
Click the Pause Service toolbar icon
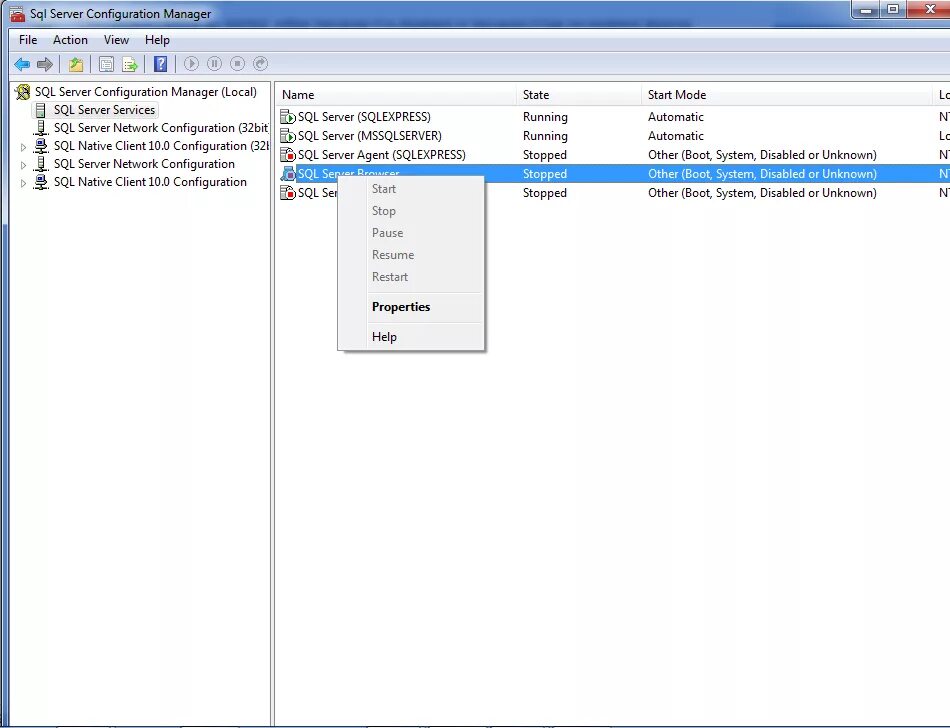click(x=214, y=64)
